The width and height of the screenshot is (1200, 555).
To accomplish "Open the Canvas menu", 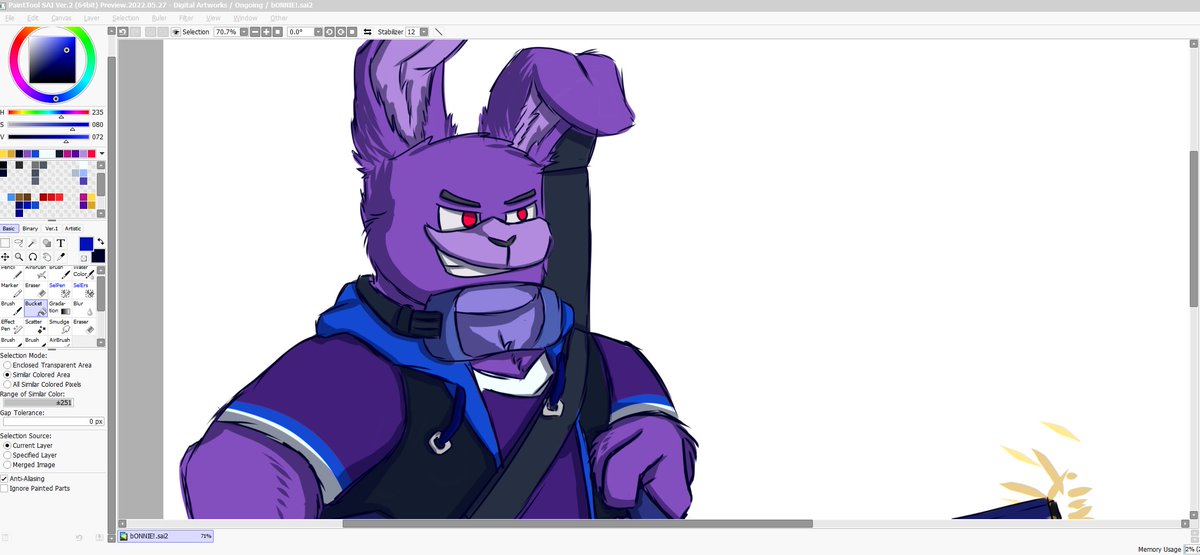I will pos(61,18).
